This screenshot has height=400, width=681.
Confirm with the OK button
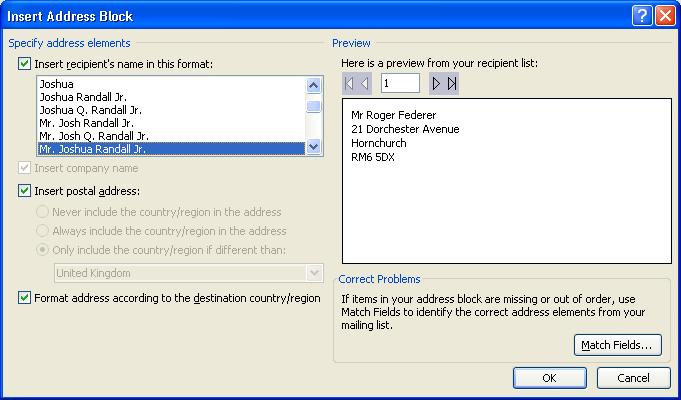click(549, 378)
